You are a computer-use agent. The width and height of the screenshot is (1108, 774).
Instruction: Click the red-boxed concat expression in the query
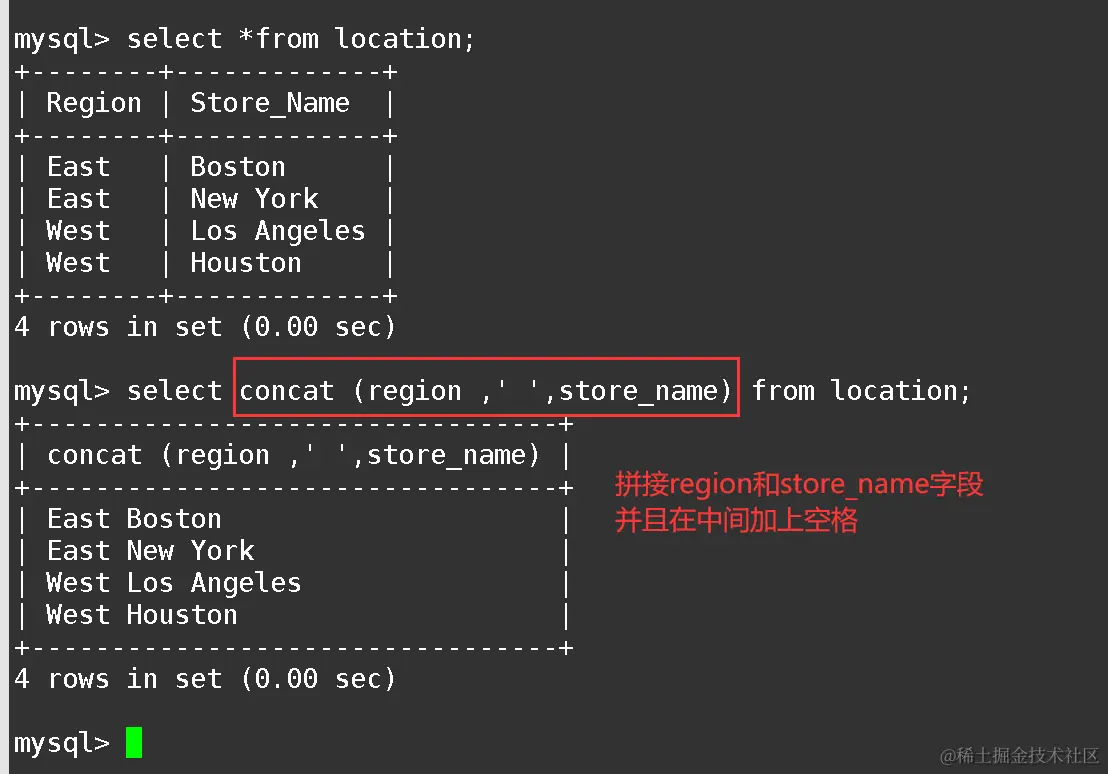tap(486, 391)
